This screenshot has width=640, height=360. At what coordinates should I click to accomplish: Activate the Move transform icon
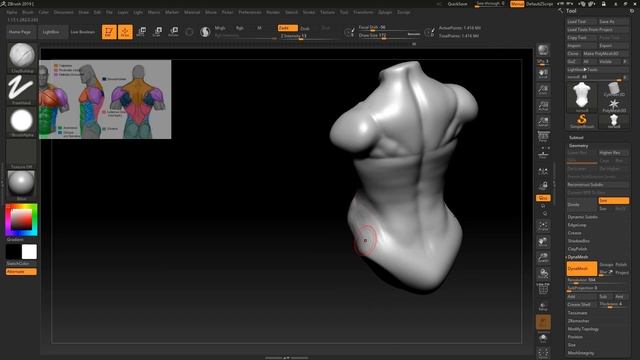pyautogui.click(x=141, y=32)
